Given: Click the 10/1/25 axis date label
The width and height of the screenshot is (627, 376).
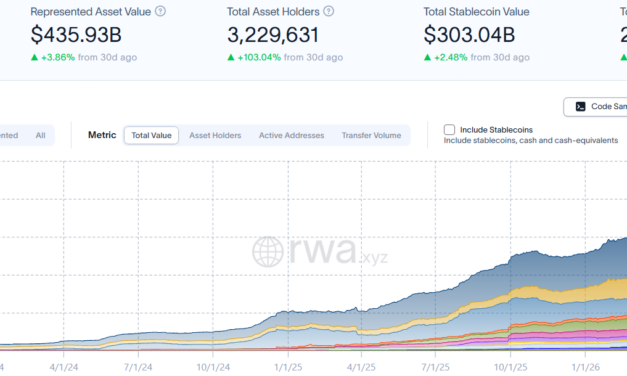Looking at the screenshot, I should [x=511, y=367].
